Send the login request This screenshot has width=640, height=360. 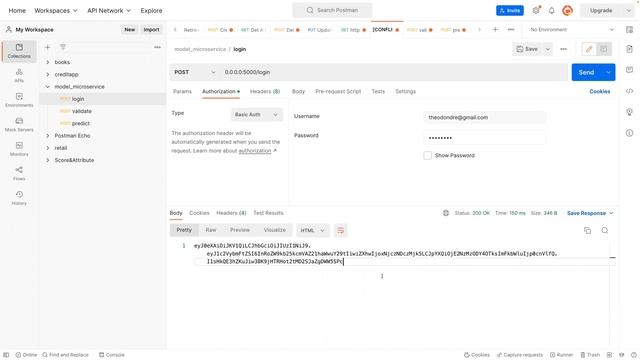[586, 72]
